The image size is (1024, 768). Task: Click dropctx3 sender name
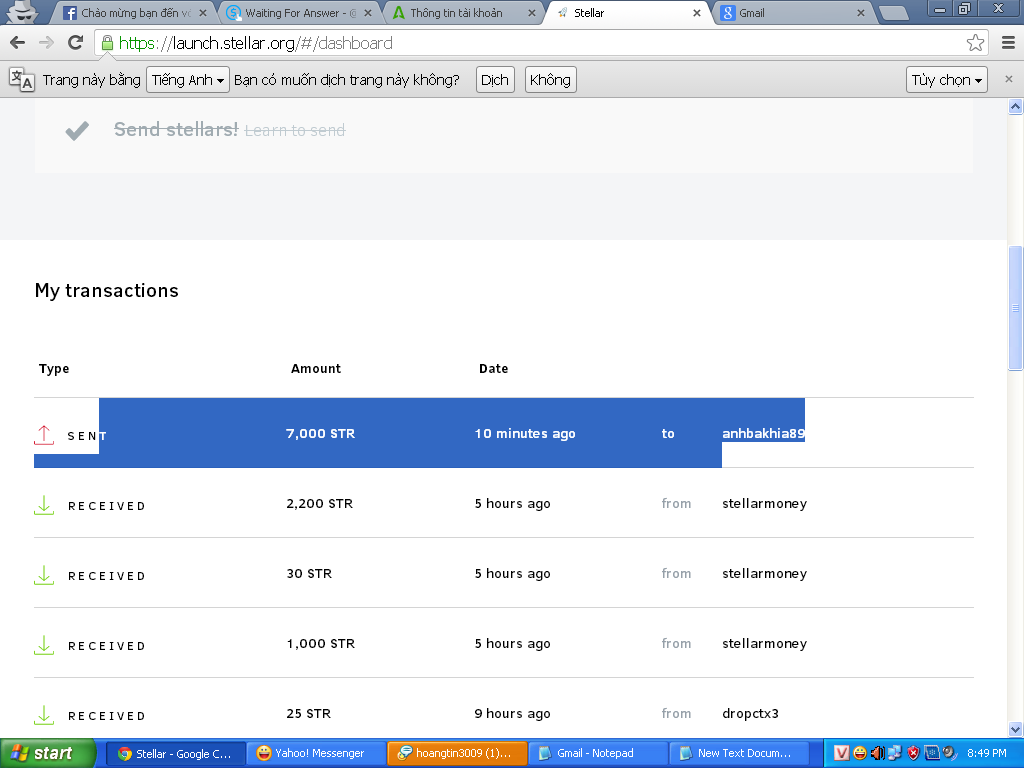click(750, 713)
